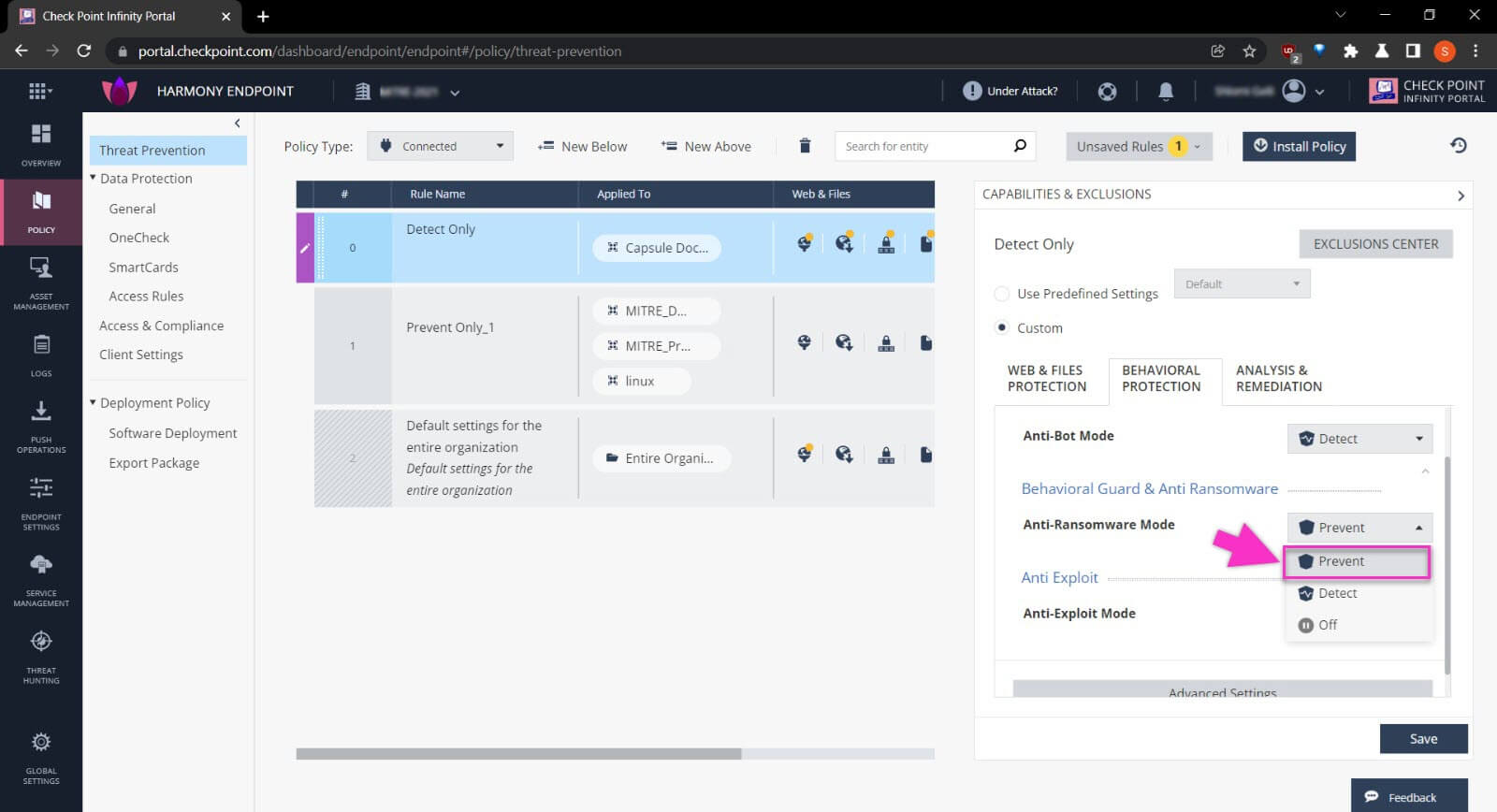Viewport: 1497px width, 812px height.
Task: Click New Above button
Action: (x=705, y=146)
